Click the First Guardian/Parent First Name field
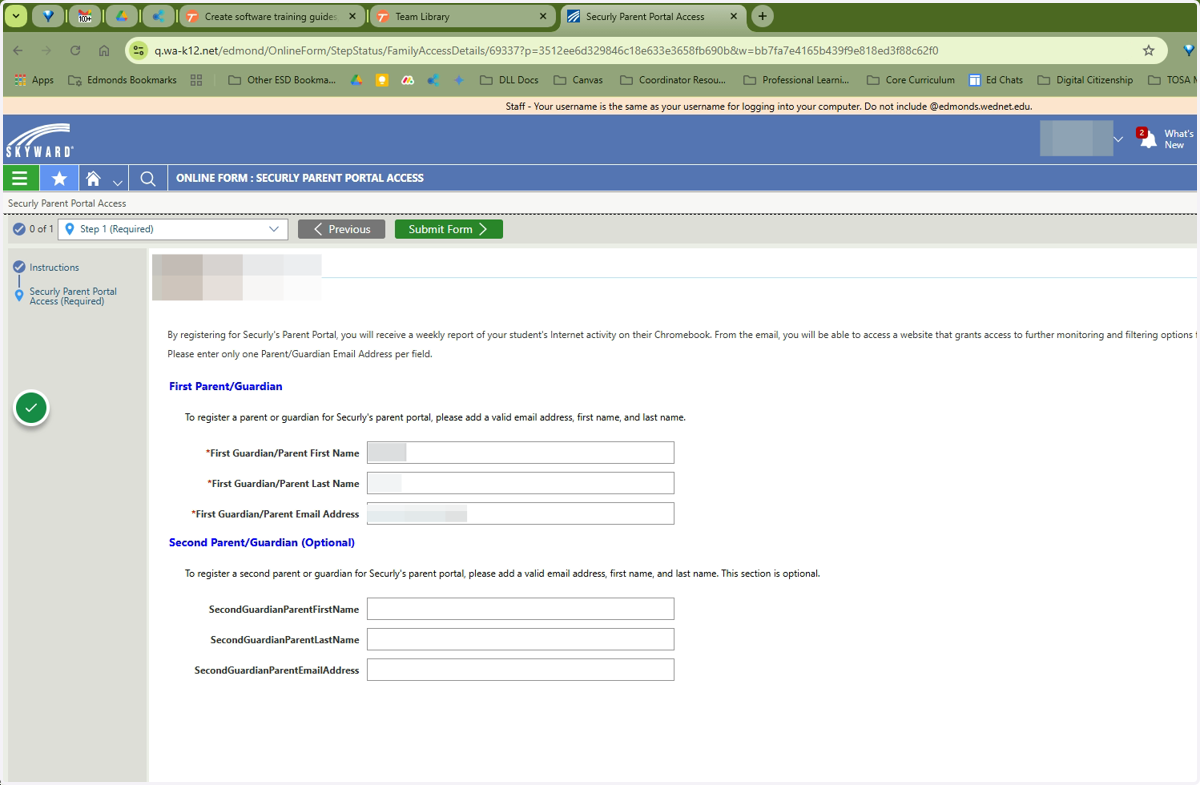 [x=520, y=453]
